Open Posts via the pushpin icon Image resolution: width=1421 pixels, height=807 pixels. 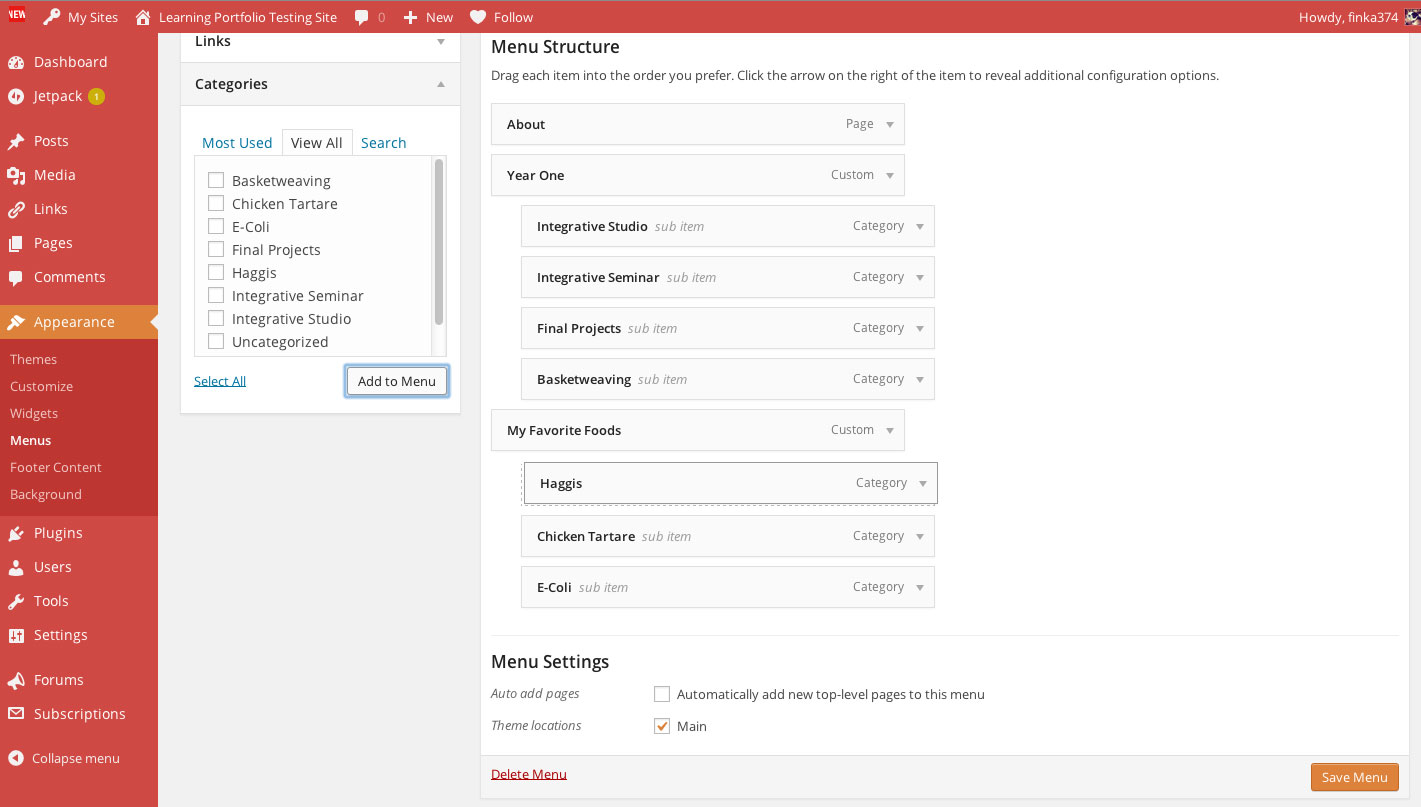(x=16, y=141)
